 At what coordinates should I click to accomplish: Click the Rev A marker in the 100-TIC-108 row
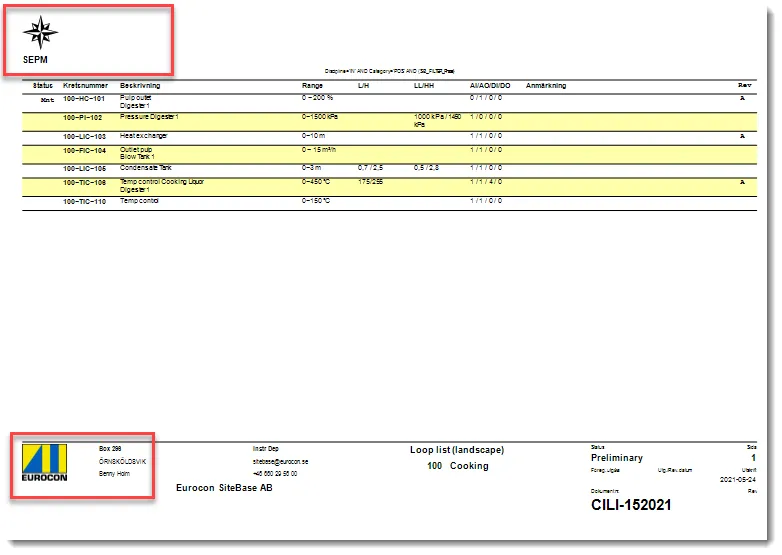point(742,182)
